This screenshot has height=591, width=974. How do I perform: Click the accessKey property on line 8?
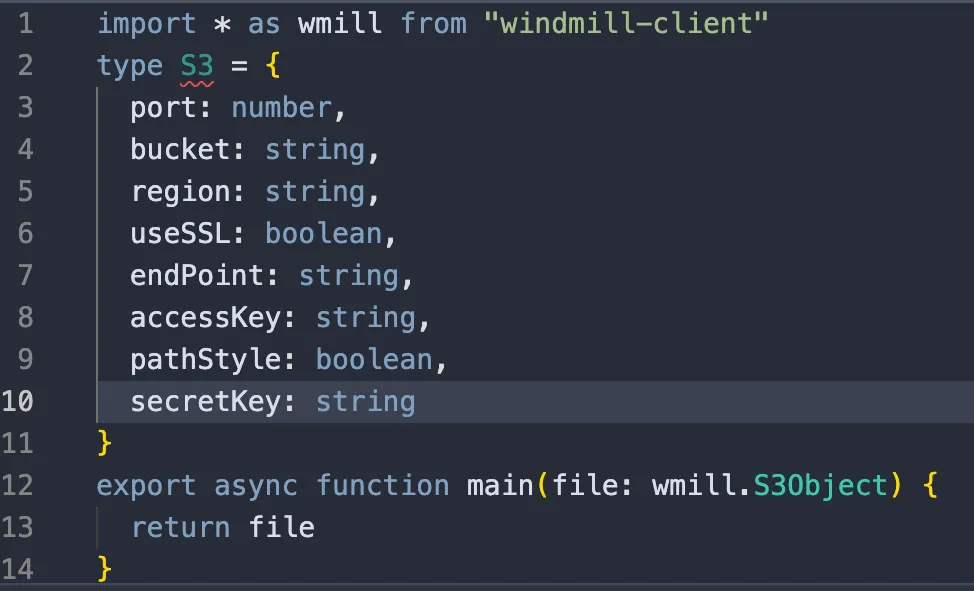click(x=204, y=317)
